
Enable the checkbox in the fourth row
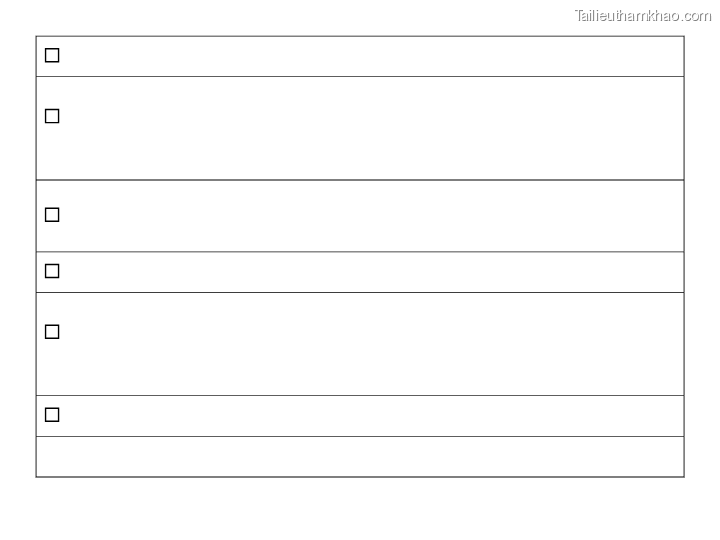tap(52, 271)
